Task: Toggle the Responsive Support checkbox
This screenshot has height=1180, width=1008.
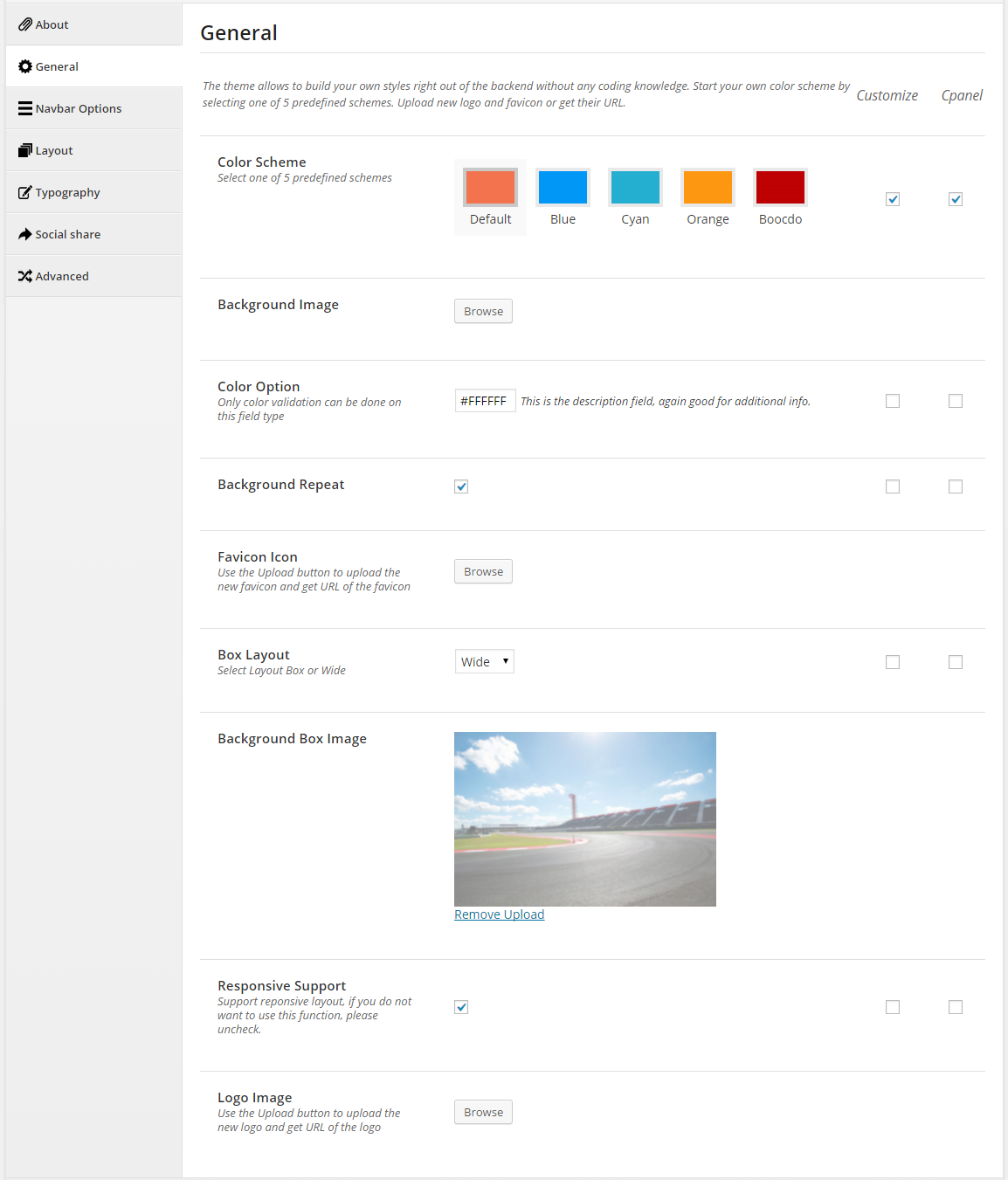Action: 461,1007
